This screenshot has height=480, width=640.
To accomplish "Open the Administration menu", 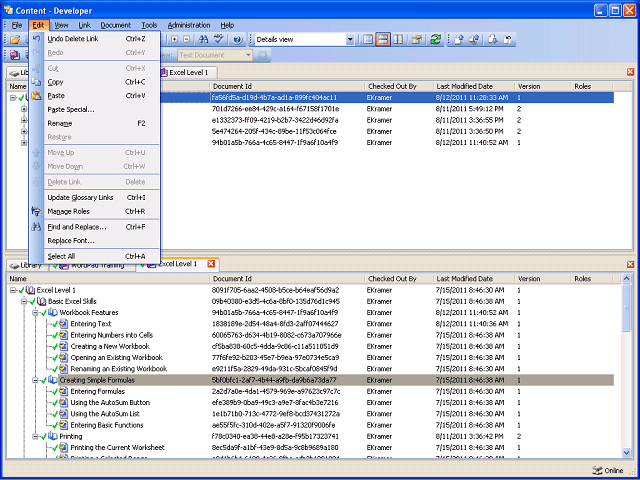I will 189,25.
